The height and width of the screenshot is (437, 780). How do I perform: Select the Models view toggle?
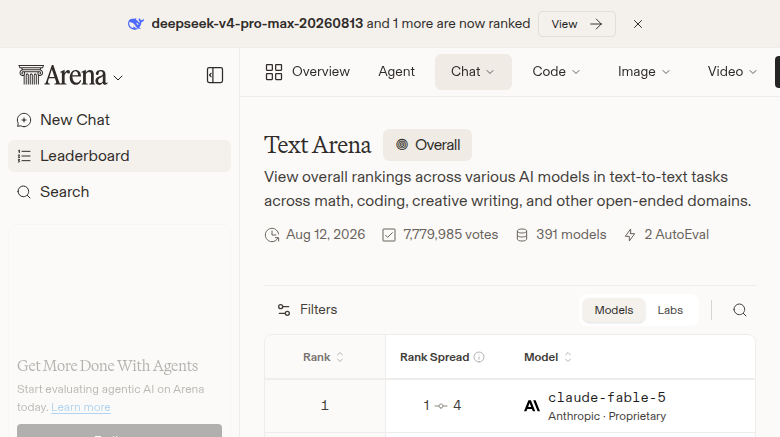point(614,310)
